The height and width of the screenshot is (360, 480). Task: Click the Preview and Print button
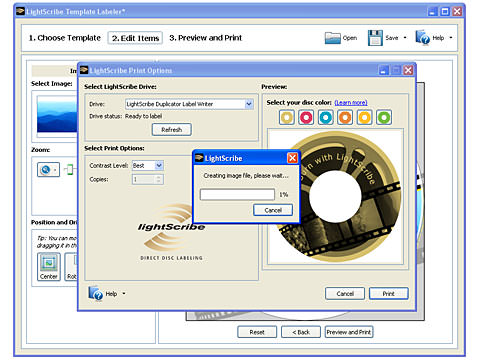pyautogui.click(x=349, y=332)
